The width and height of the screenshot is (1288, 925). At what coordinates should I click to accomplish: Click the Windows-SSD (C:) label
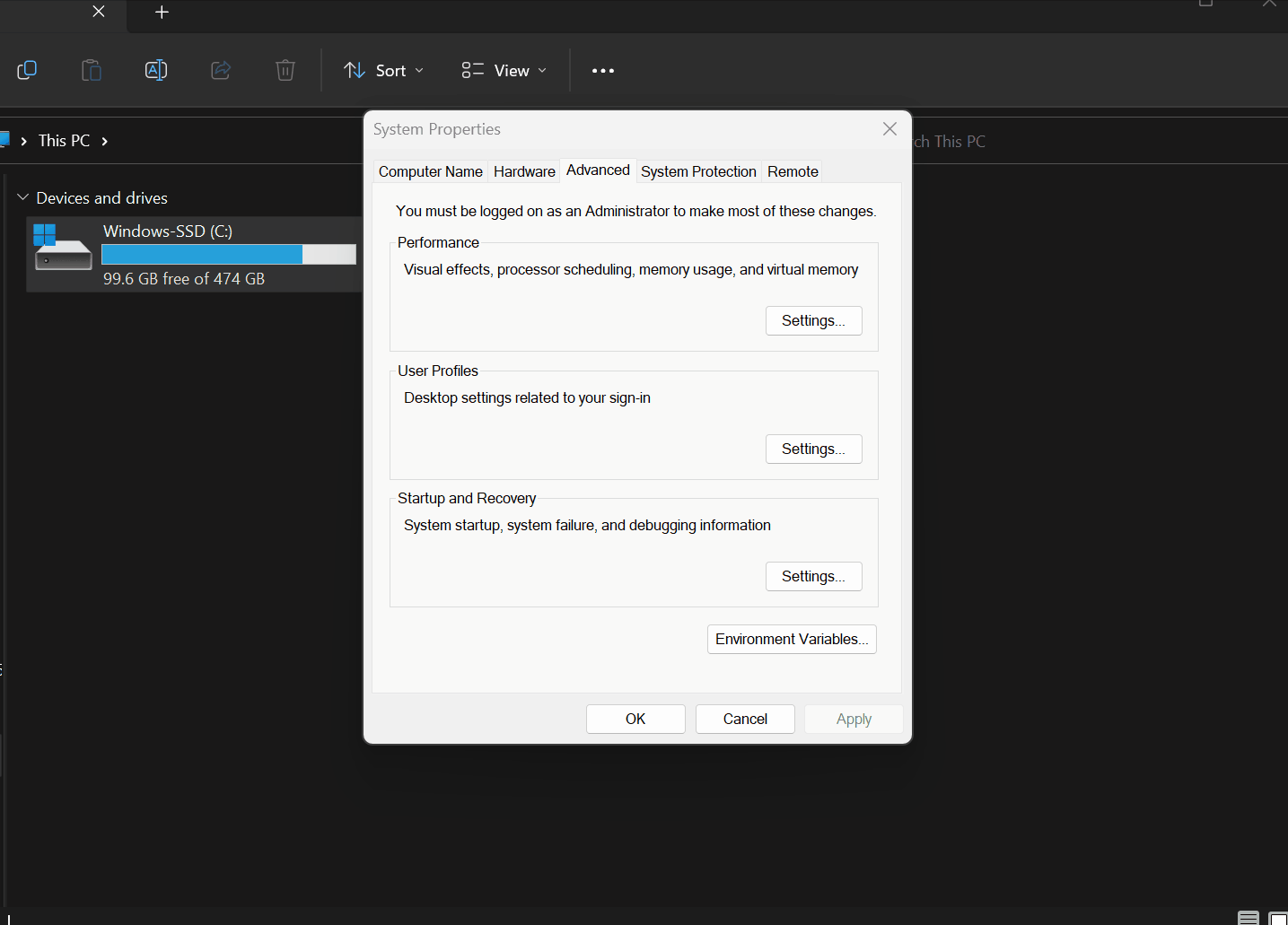tap(168, 231)
